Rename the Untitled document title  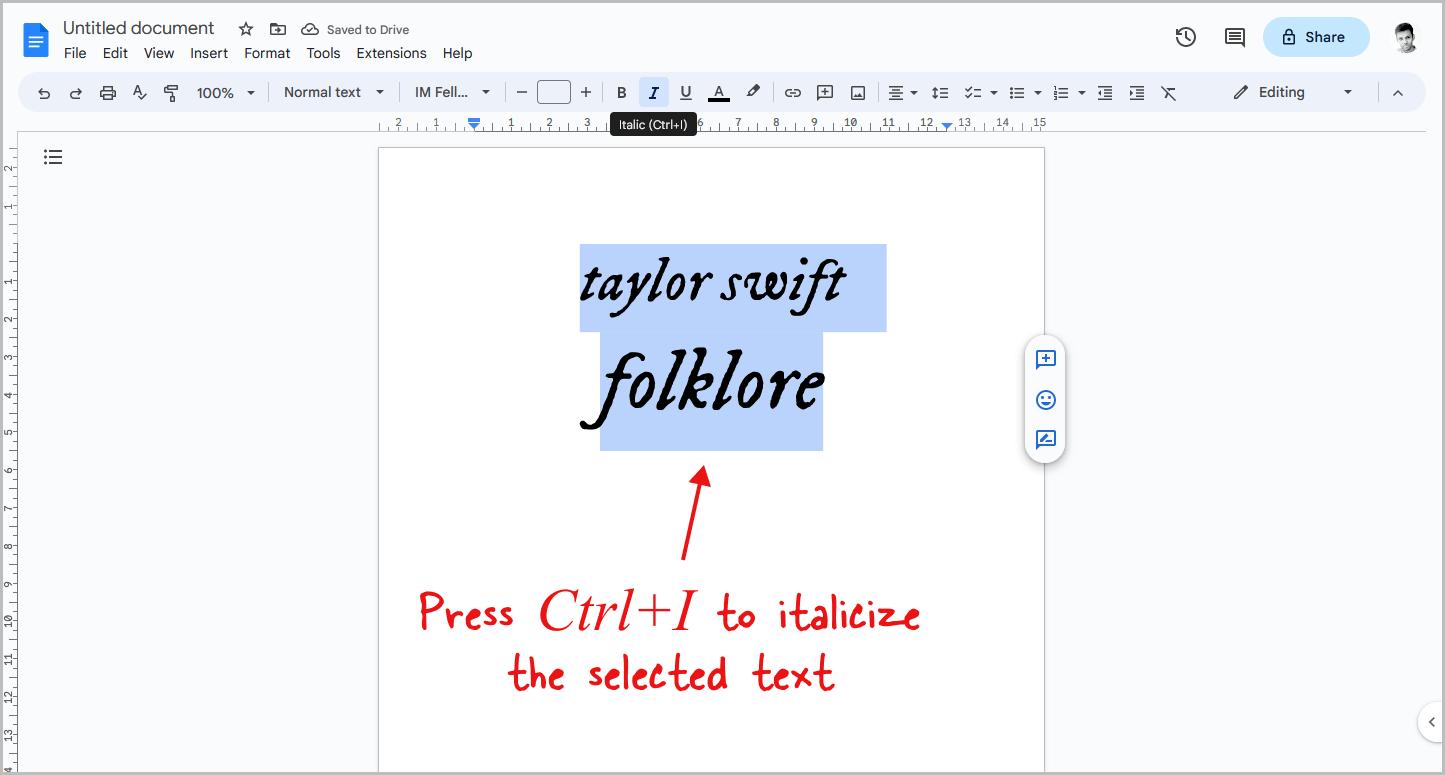[x=138, y=28]
